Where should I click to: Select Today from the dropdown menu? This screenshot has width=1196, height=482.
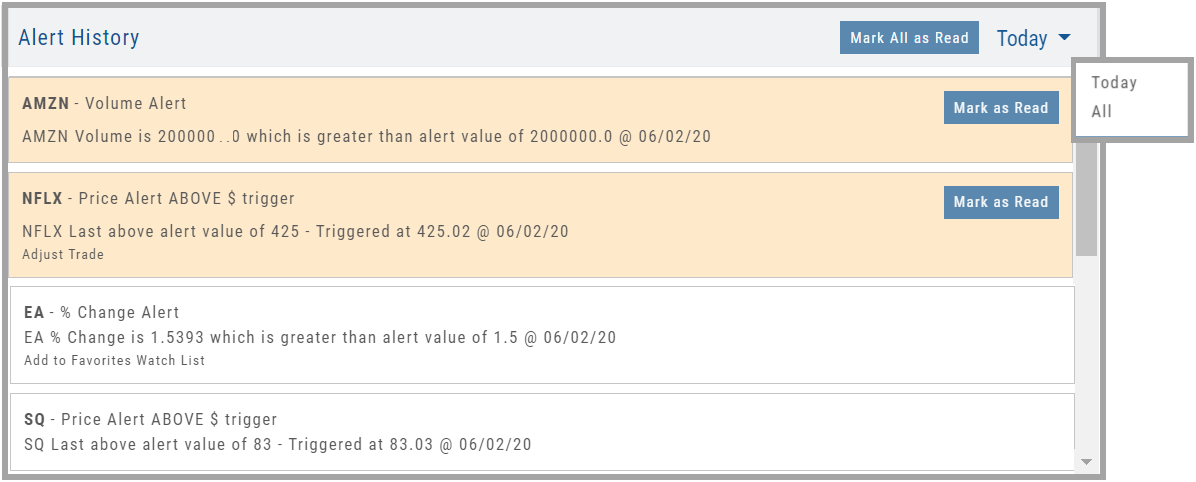1114,83
